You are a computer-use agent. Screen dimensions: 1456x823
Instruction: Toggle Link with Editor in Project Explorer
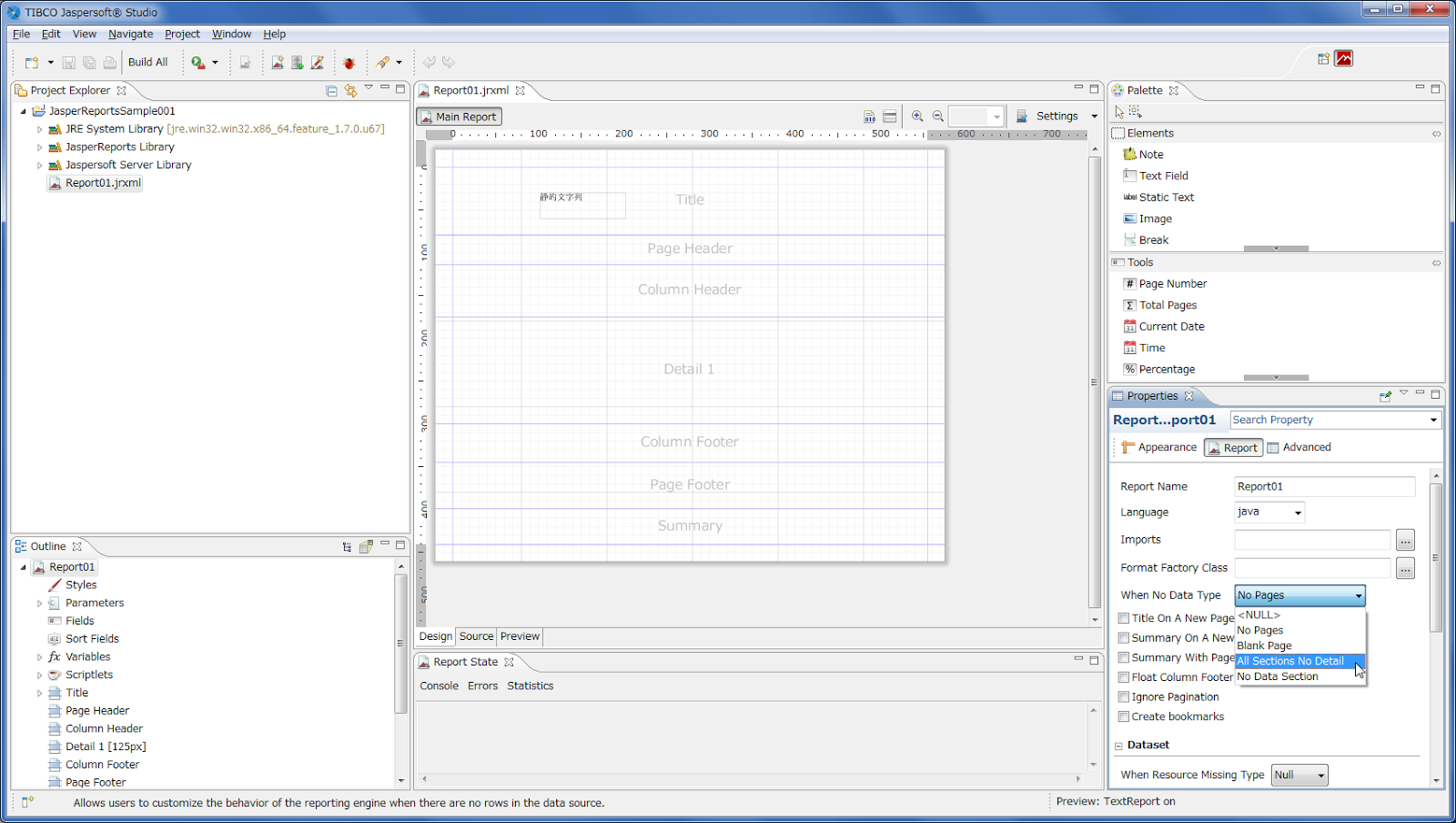click(x=350, y=90)
